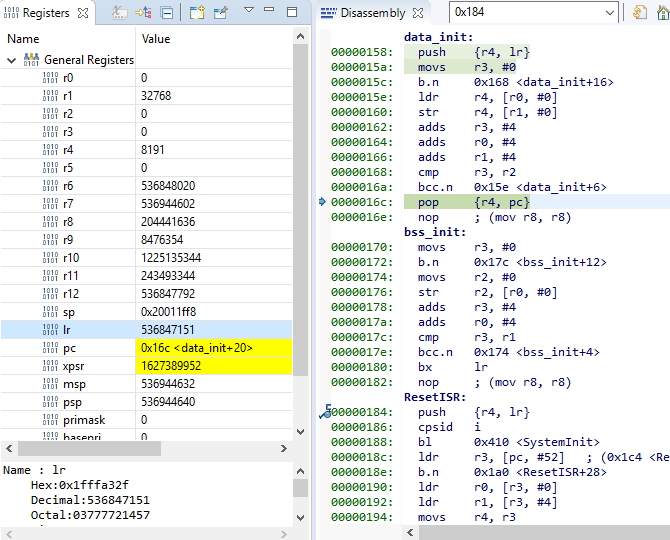Click highlighted xpsr value 1627389952
This screenshot has width=670, height=540.
pyautogui.click(x=171, y=366)
